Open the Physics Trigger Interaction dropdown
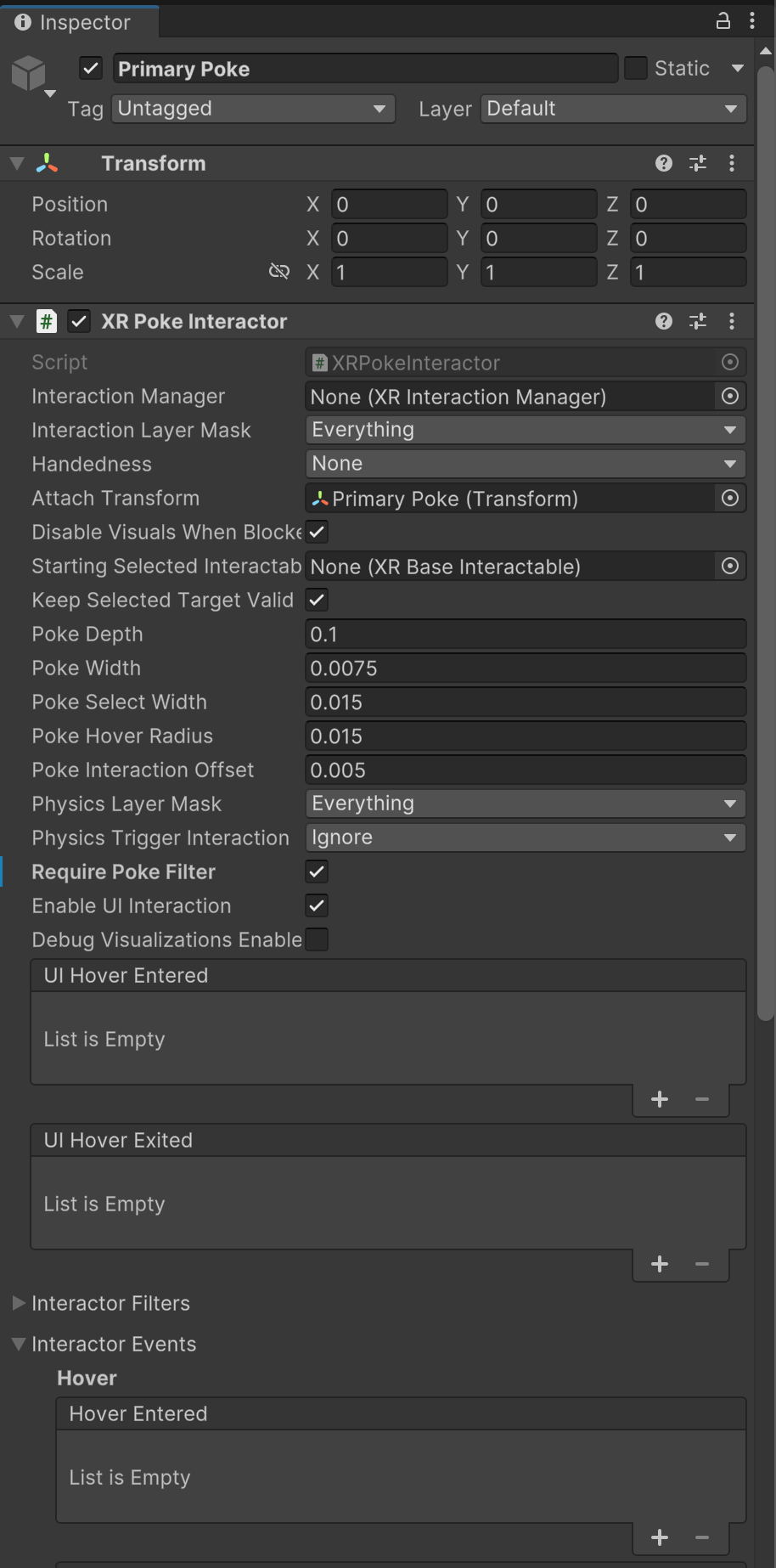This screenshot has height=1568, width=776. click(525, 838)
